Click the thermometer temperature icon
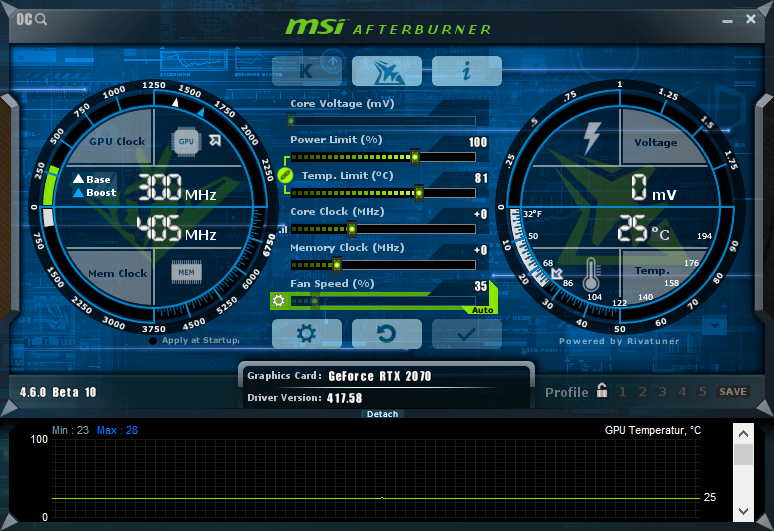This screenshot has width=774, height=531. pos(591,274)
